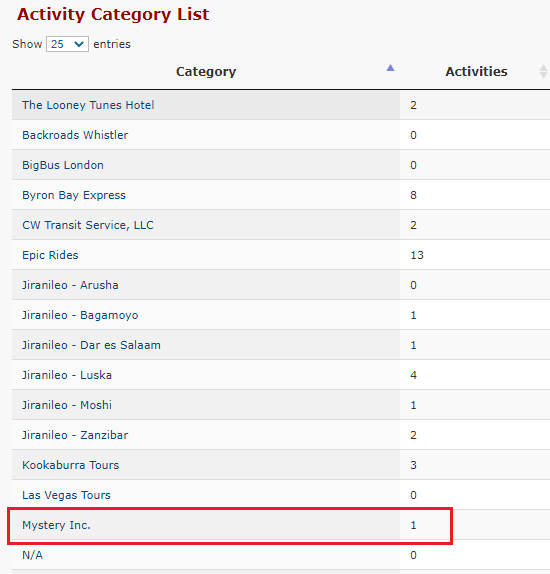Open the Byron Bay Express category

click(x=74, y=195)
